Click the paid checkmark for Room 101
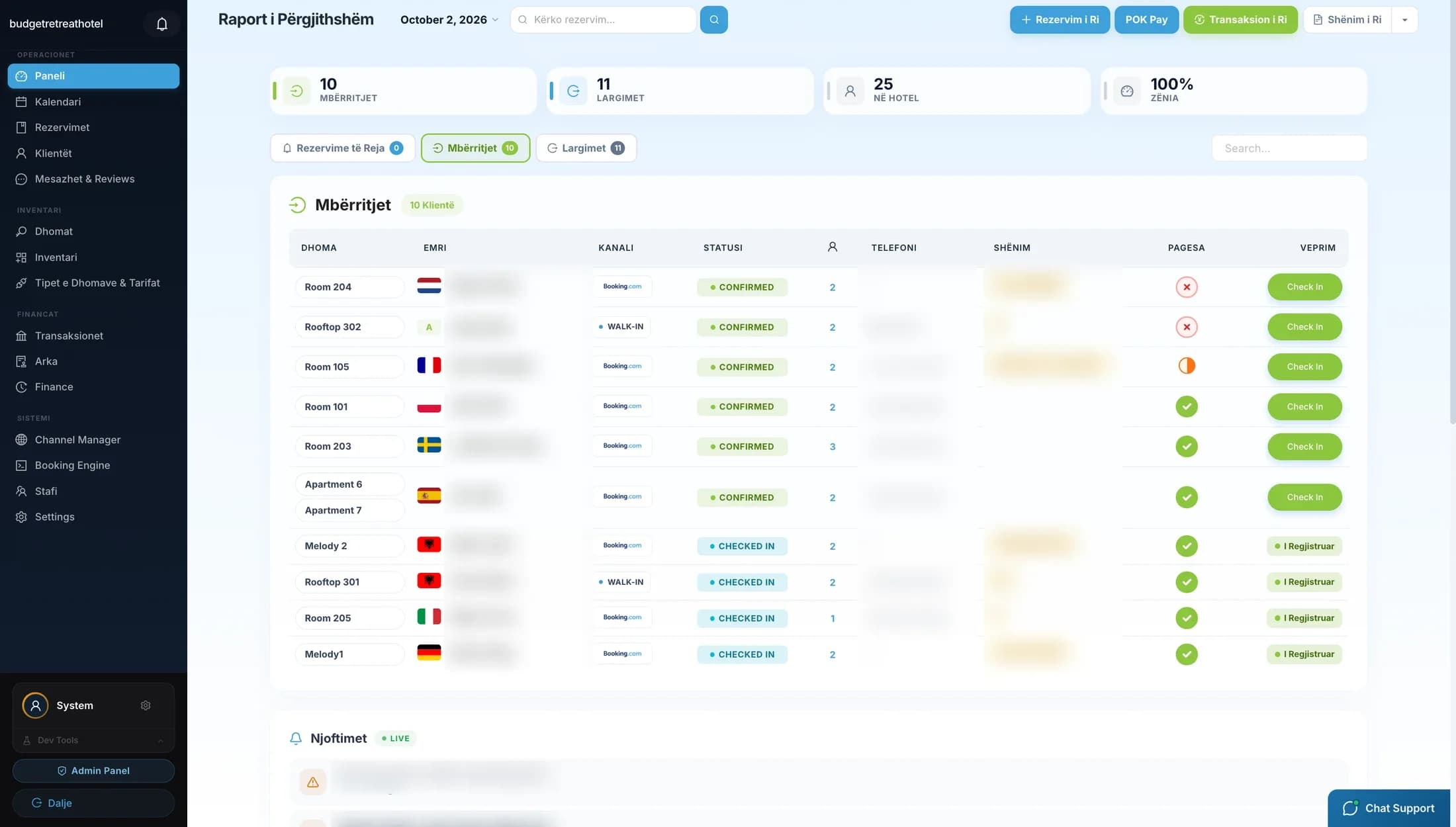Viewport: 1456px width, 827px height. tap(1186, 406)
